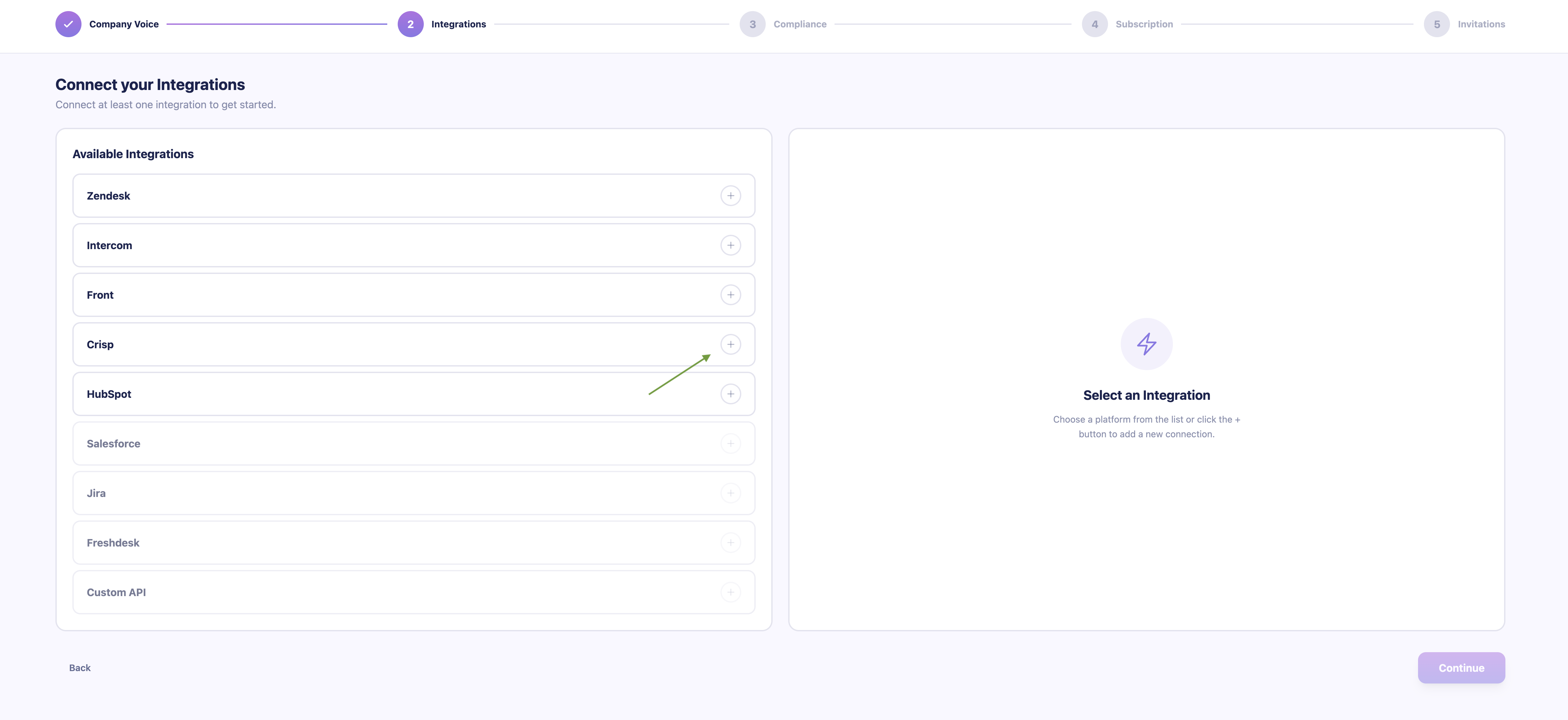Screen dimensions: 1568x720
Task: Add the Zendesk integration plus icon
Action: pos(731,196)
